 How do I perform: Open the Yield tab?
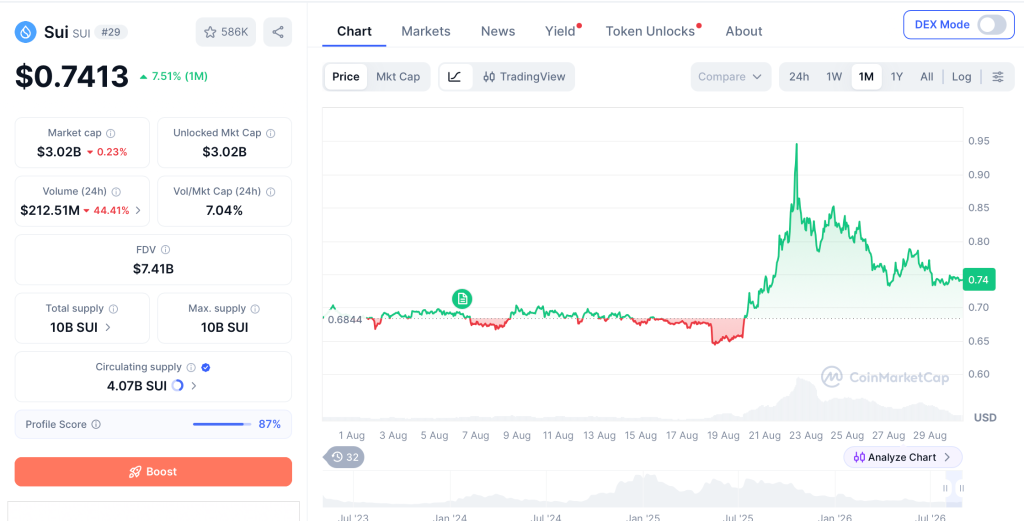[x=560, y=31]
